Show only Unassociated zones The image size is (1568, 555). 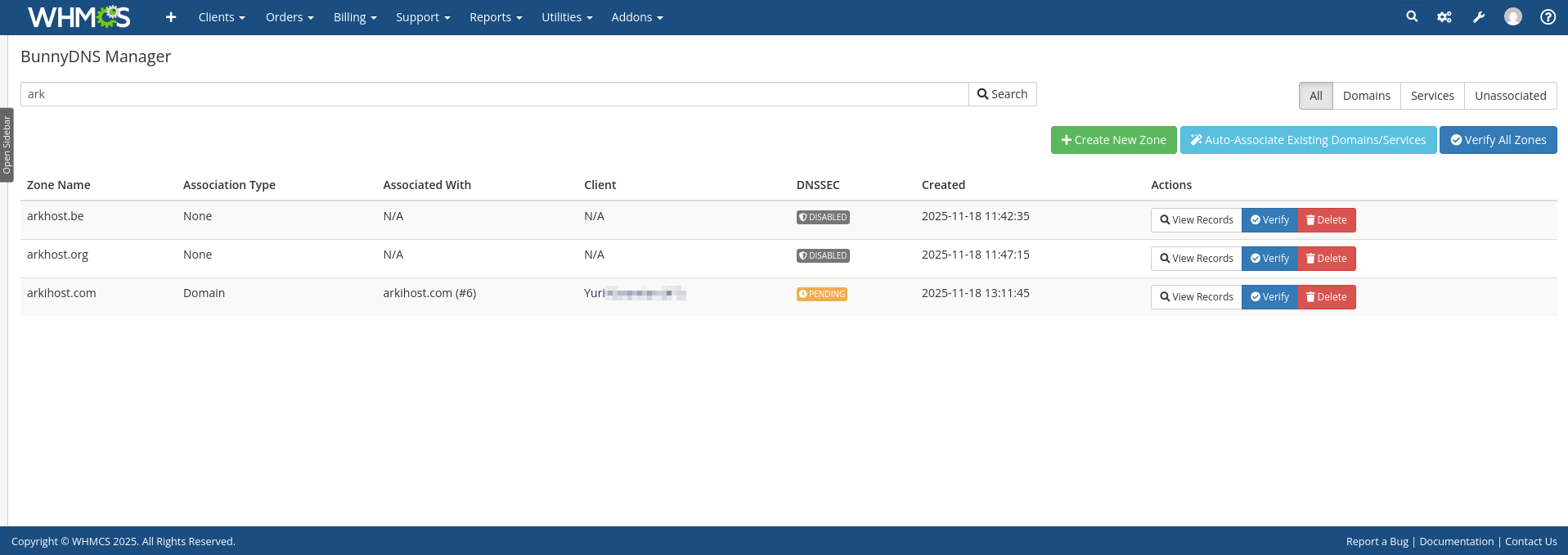coord(1510,96)
